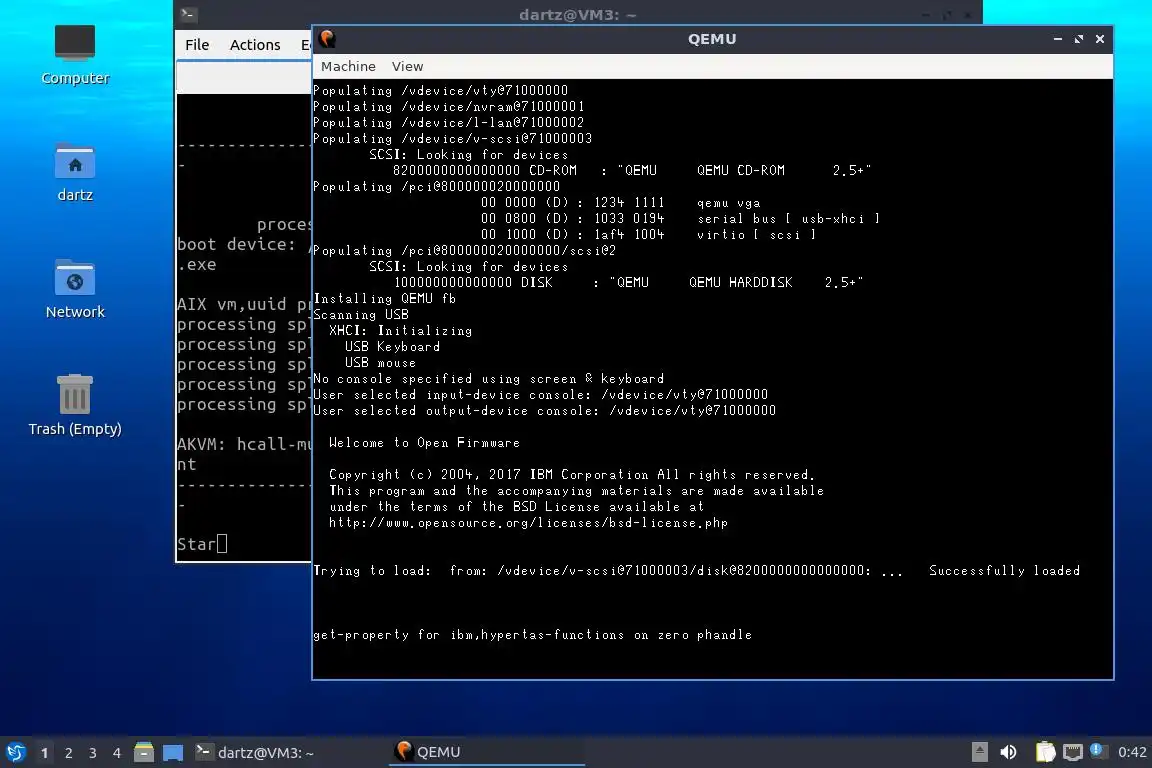Minimize the QEMU window

(1057, 39)
